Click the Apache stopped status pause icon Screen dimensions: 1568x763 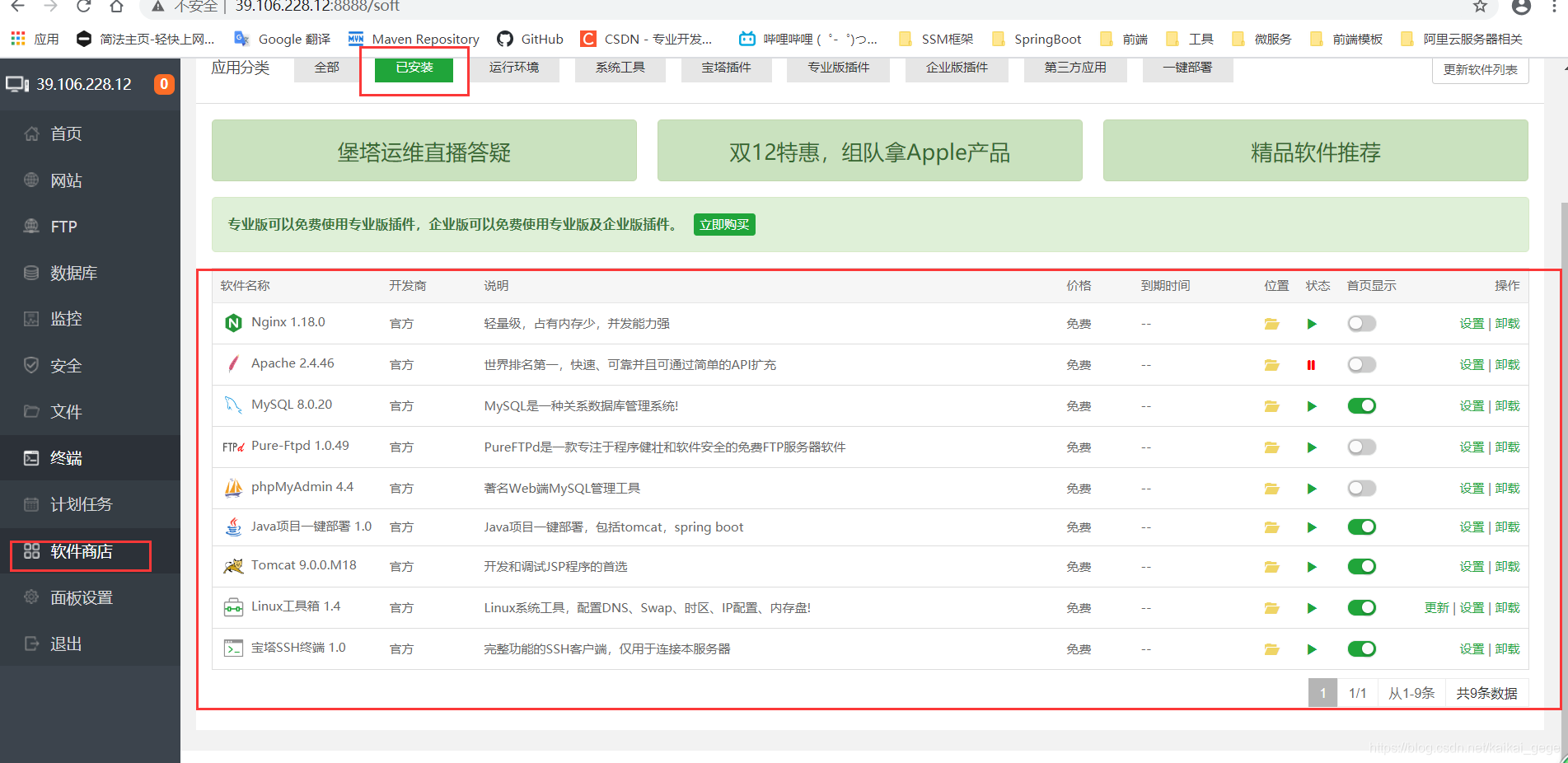click(1311, 365)
